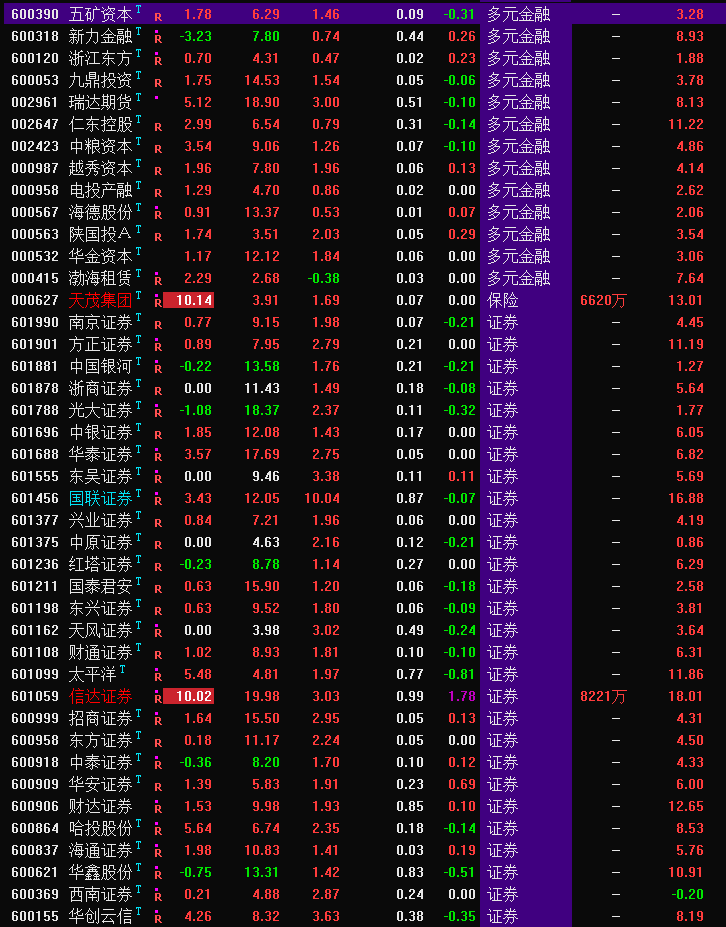Select the 招商证券 stock name
Viewport: 726px width, 927px height.
100,718
